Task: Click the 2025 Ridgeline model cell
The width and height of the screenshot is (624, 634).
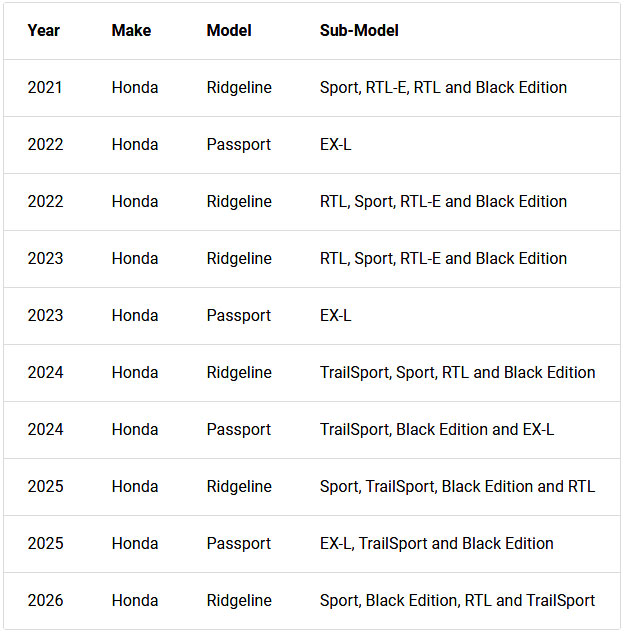Action: 239,487
